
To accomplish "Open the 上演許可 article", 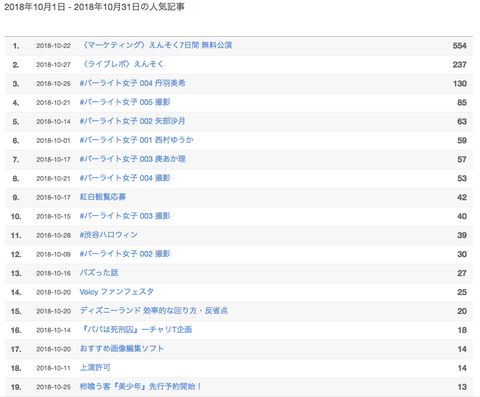I will [95, 368].
